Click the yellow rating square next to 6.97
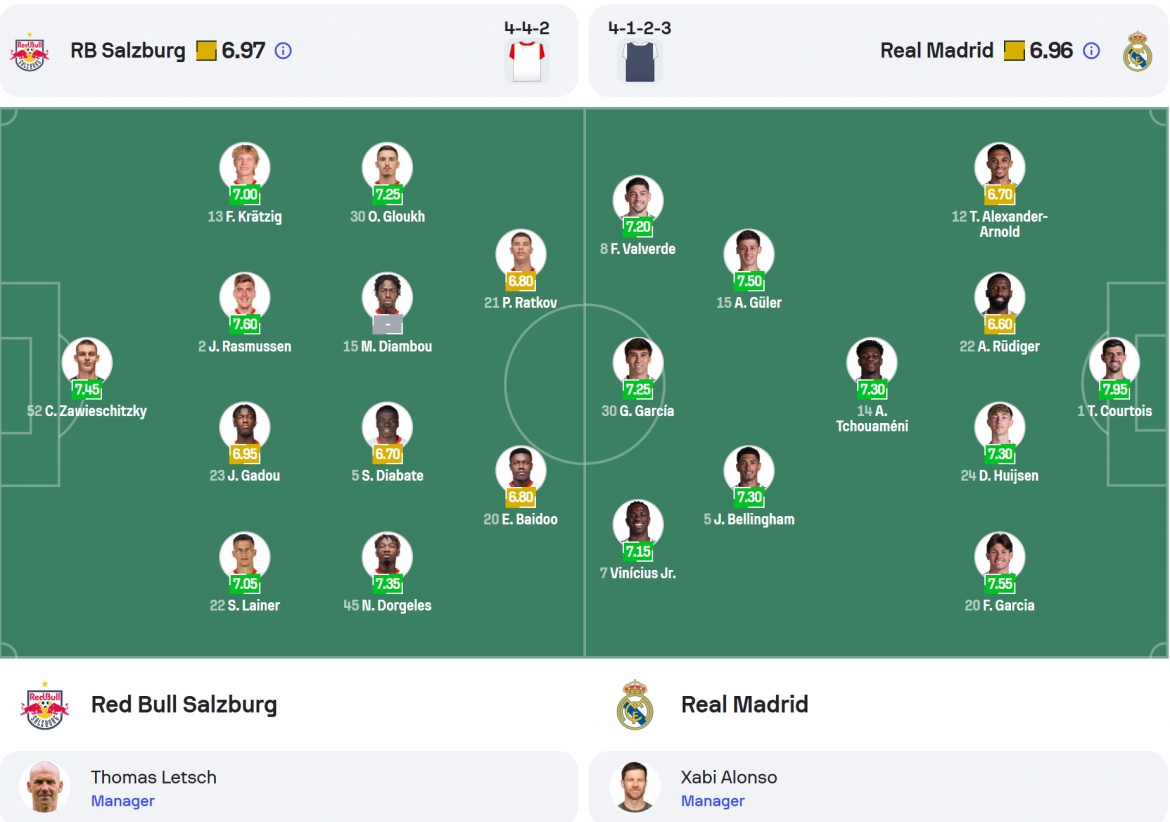Image resolution: width=1170 pixels, height=822 pixels. (206, 51)
